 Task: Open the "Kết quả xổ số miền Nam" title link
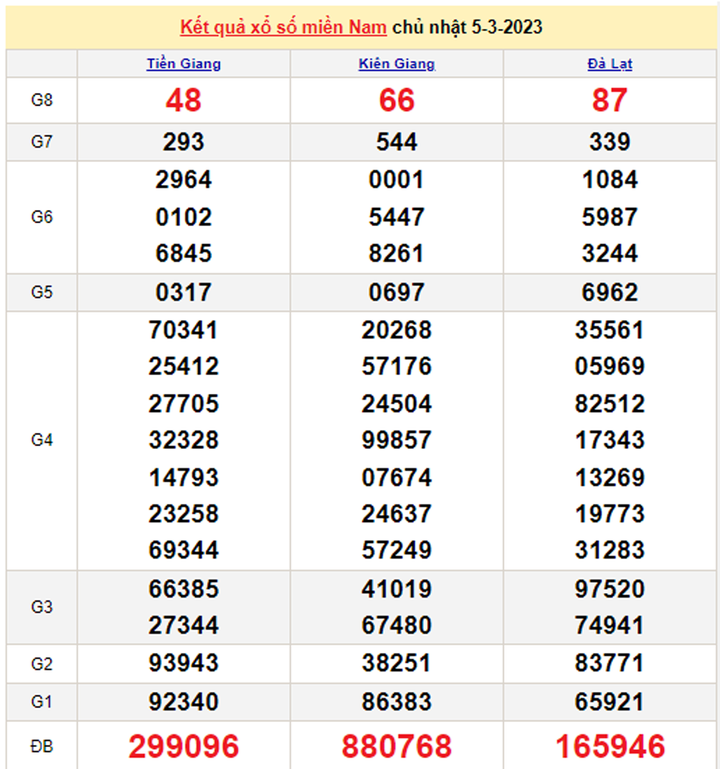(283, 27)
